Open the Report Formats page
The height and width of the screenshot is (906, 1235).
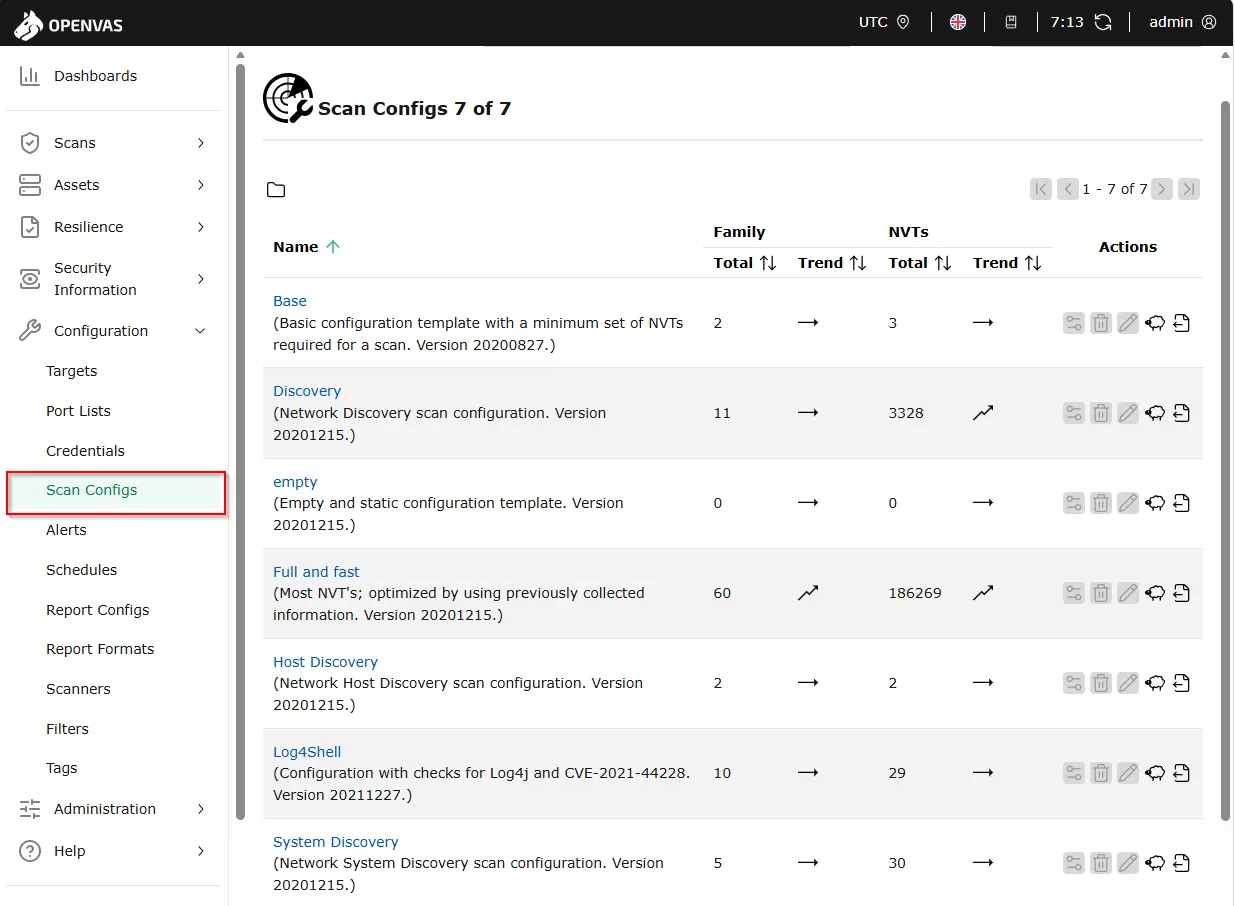coord(100,649)
